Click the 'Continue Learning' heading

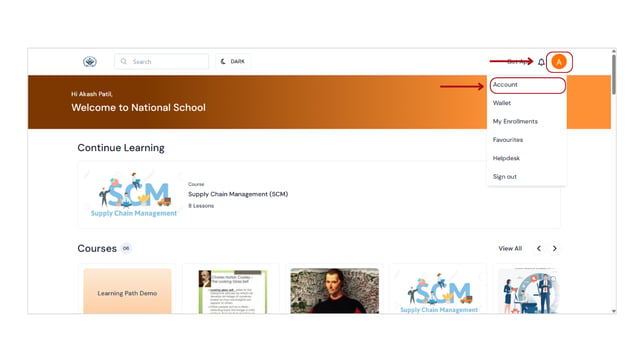pyautogui.click(x=121, y=148)
